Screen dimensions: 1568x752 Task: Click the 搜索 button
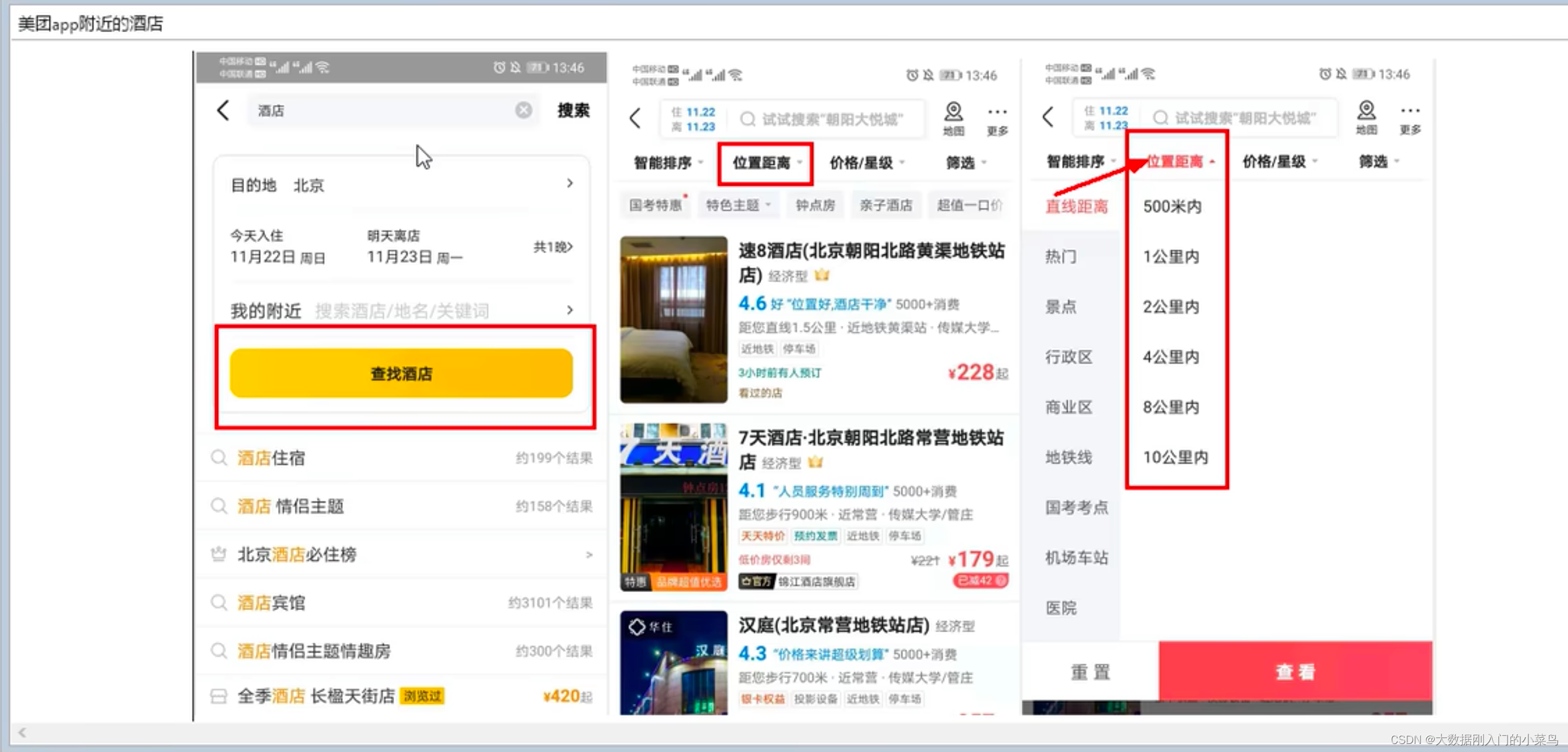tap(573, 111)
